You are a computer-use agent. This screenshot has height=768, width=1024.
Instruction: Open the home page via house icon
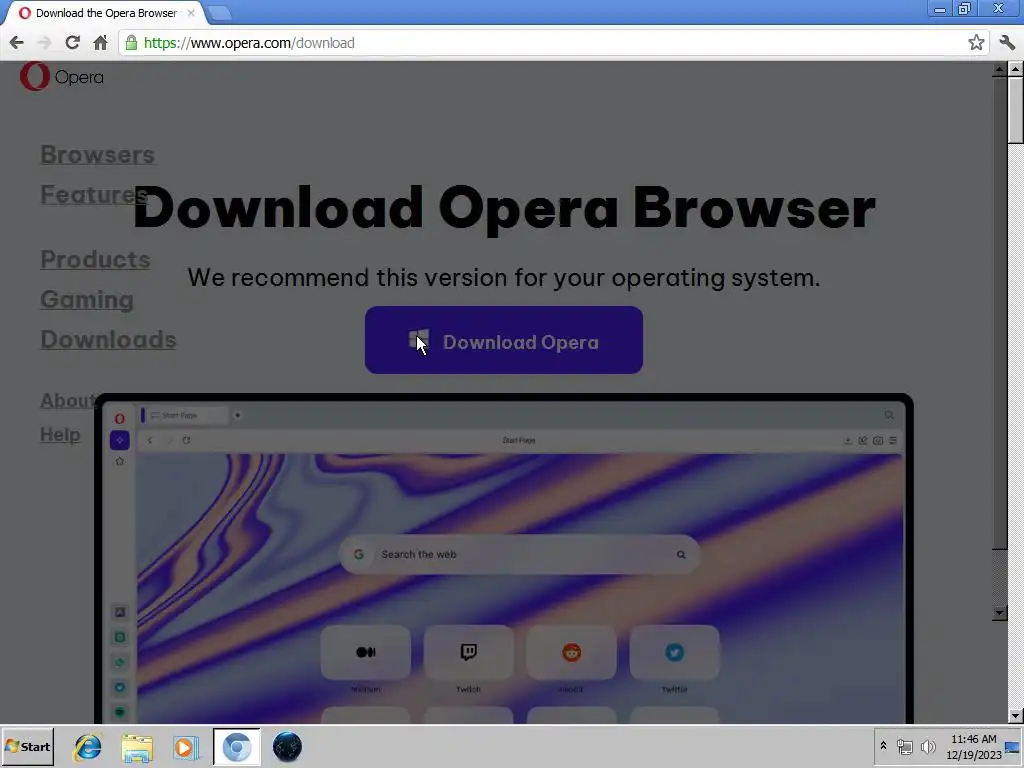(x=100, y=43)
